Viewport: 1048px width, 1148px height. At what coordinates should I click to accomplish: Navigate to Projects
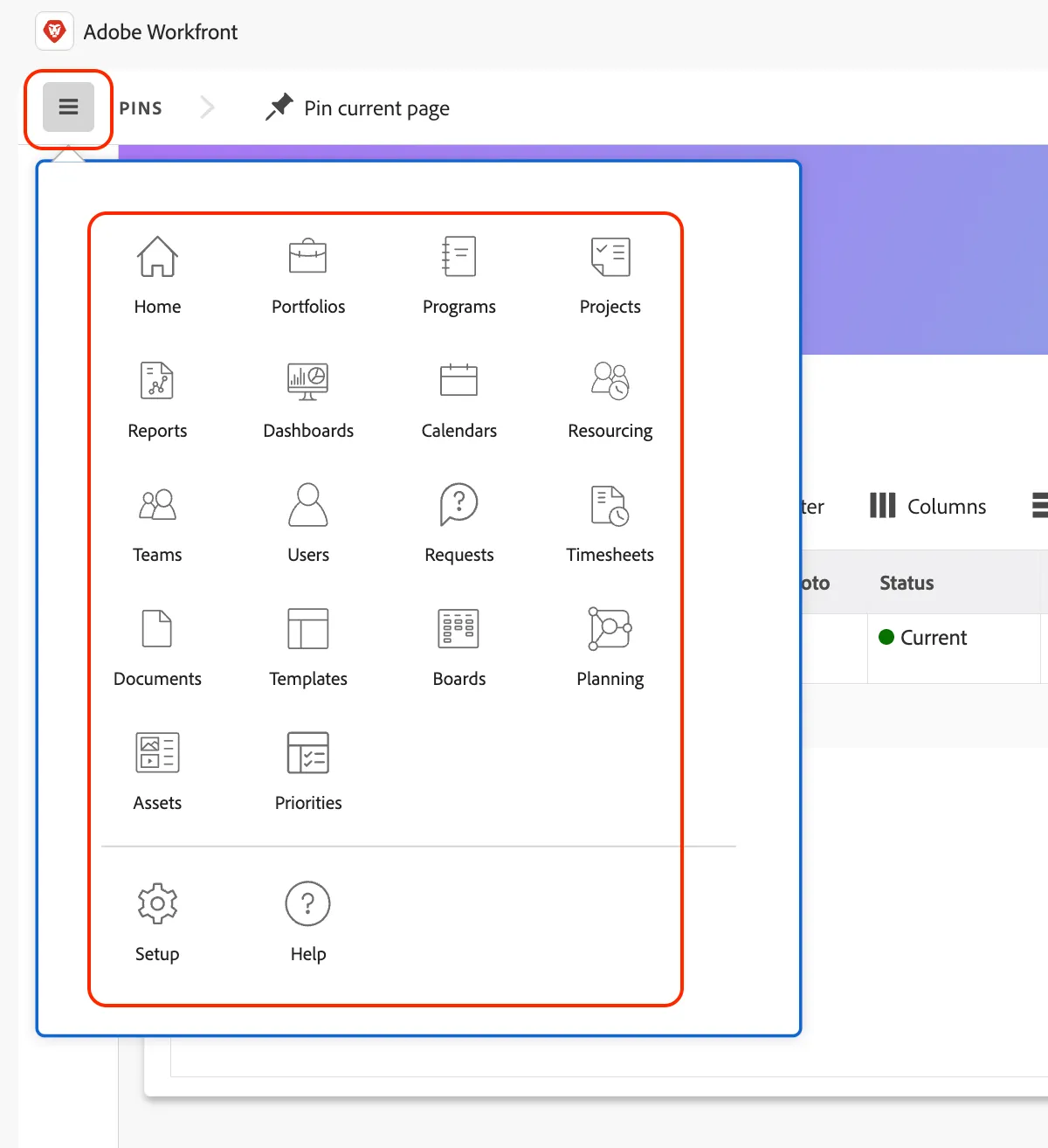coord(610,275)
